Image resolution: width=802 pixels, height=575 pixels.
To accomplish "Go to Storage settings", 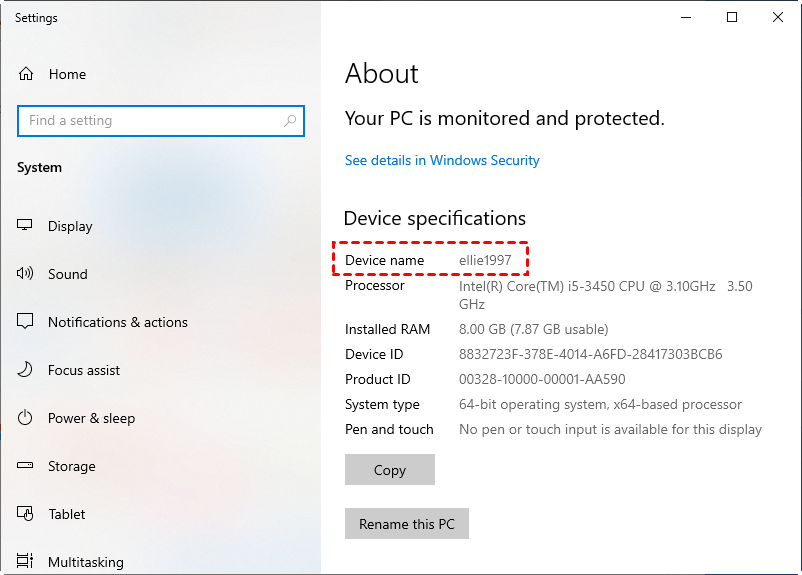I will click(x=72, y=466).
